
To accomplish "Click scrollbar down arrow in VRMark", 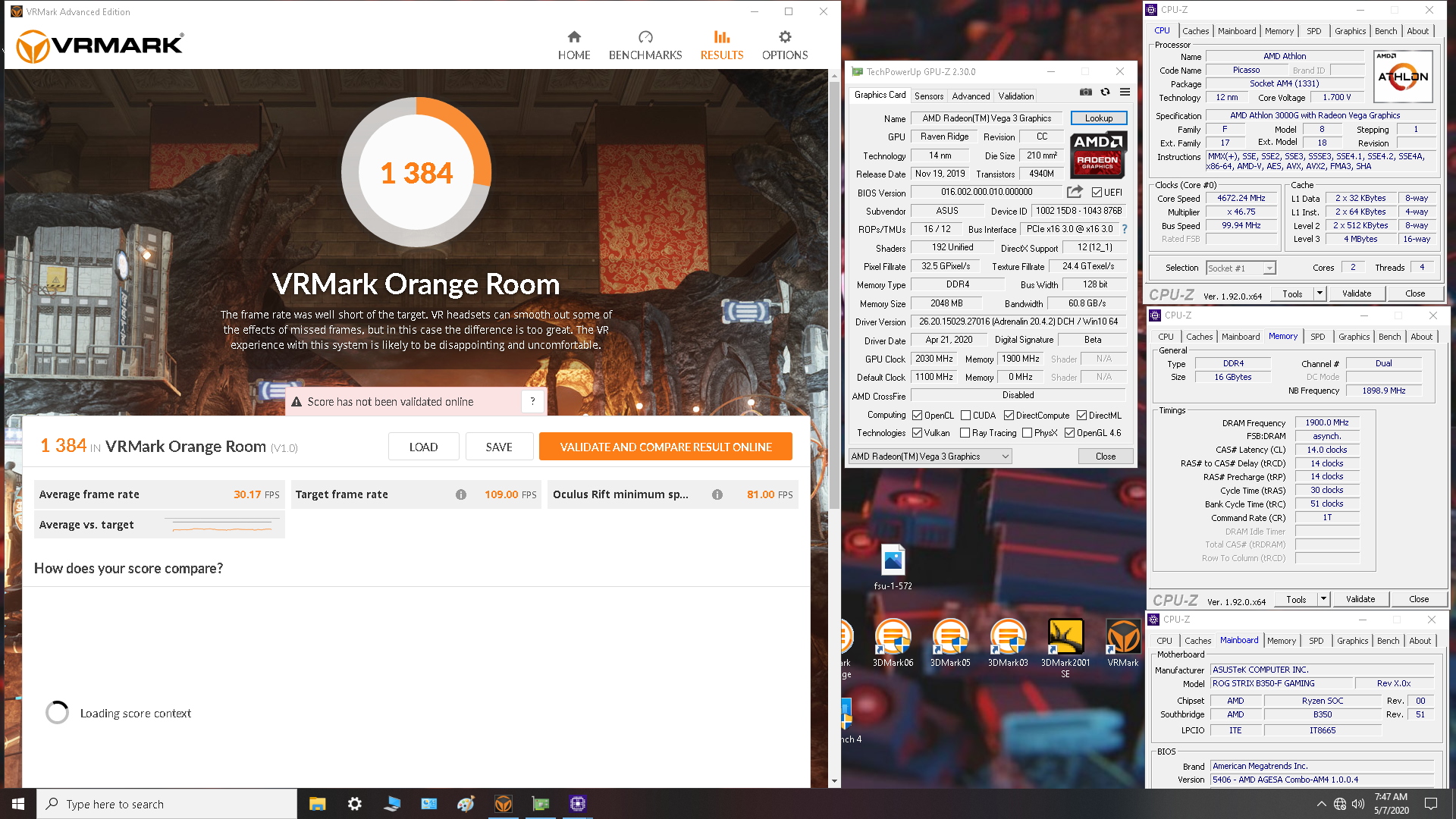I will coord(834,780).
